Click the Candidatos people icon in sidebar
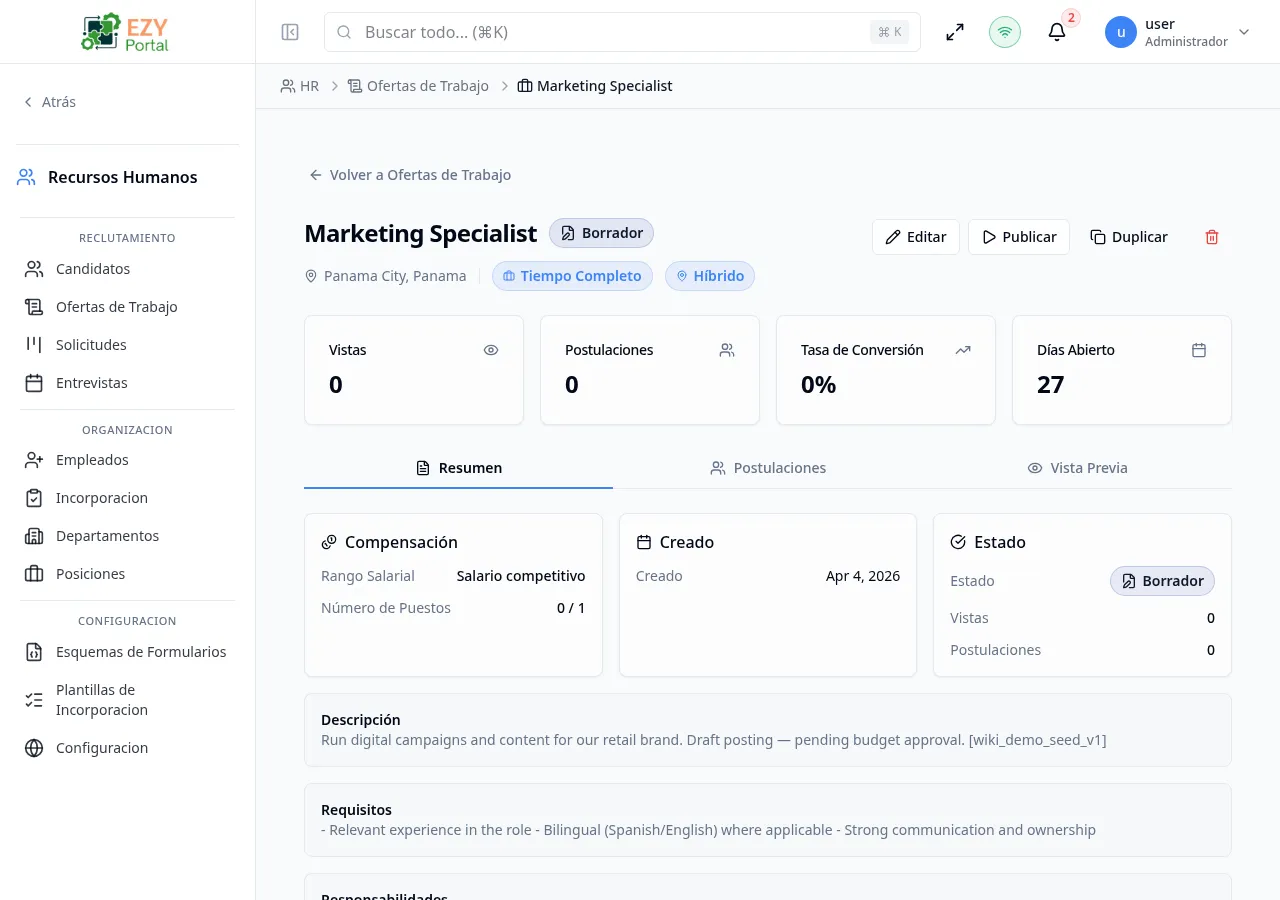1280x900 pixels. point(34,269)
